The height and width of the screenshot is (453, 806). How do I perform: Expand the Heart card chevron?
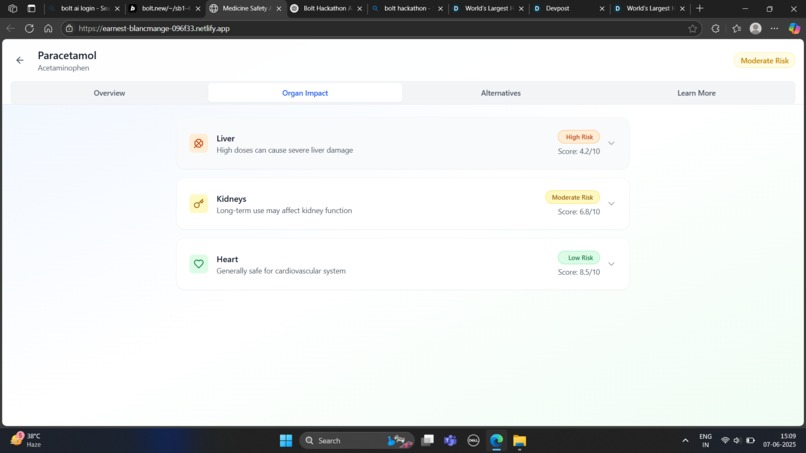coord(611,264)
